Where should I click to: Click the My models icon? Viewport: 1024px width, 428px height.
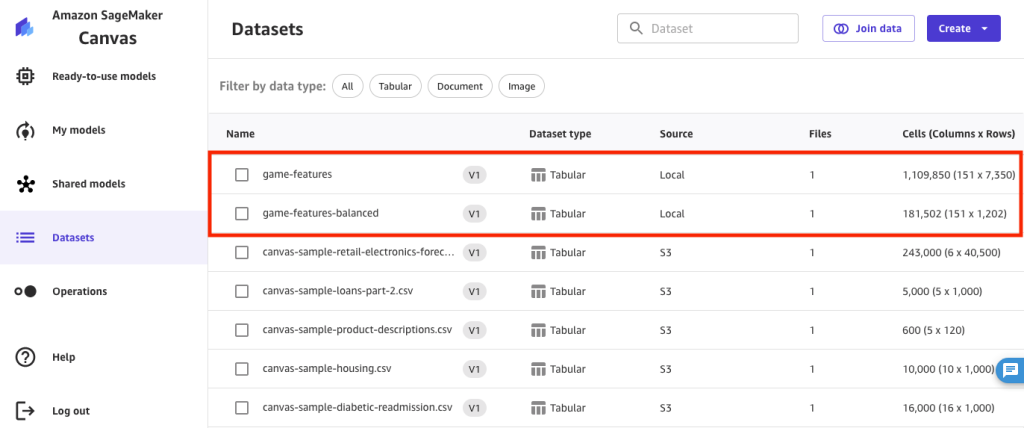click(x=26, y=130)
